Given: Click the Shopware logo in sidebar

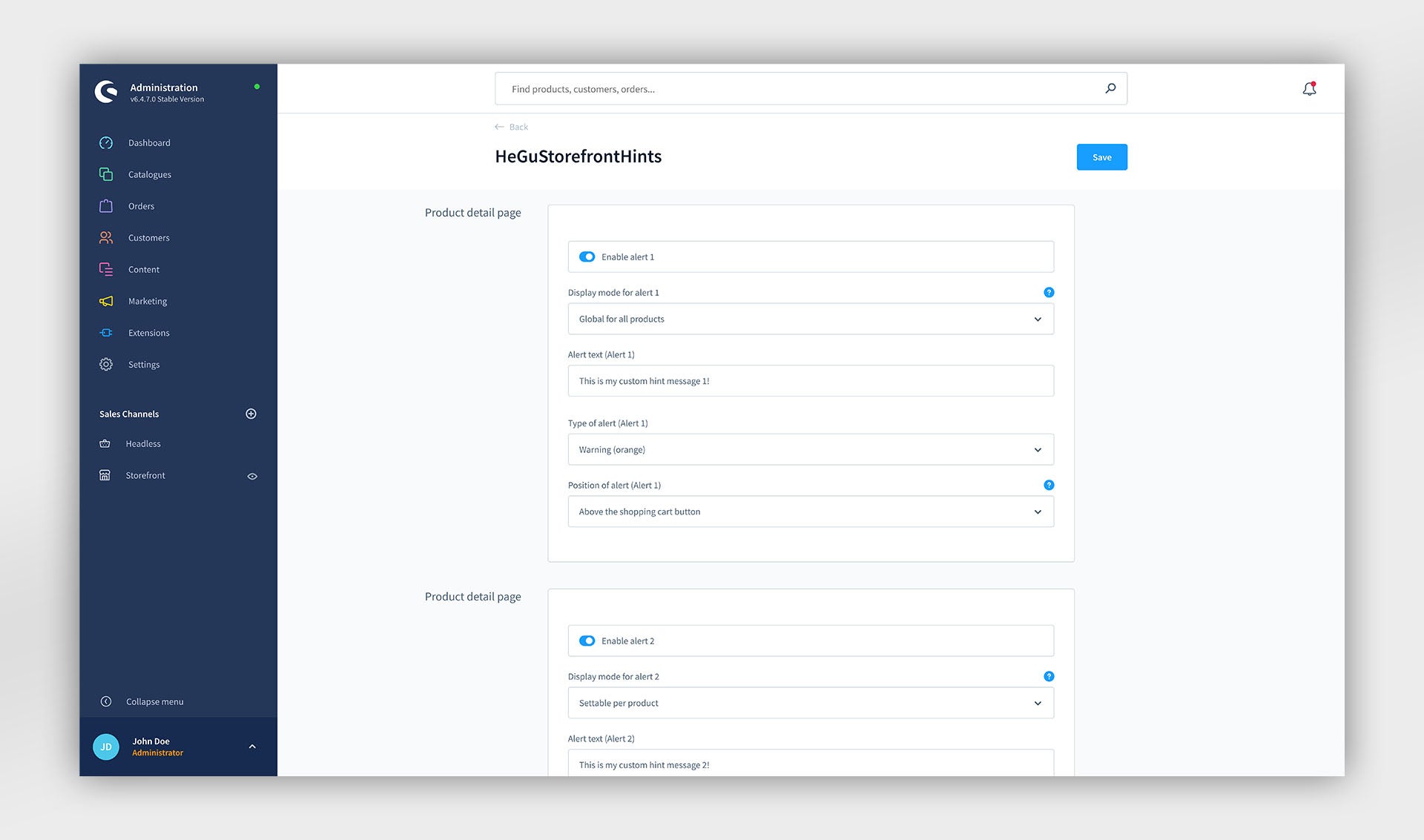Looking at the screenshot, I should [106, 92].
